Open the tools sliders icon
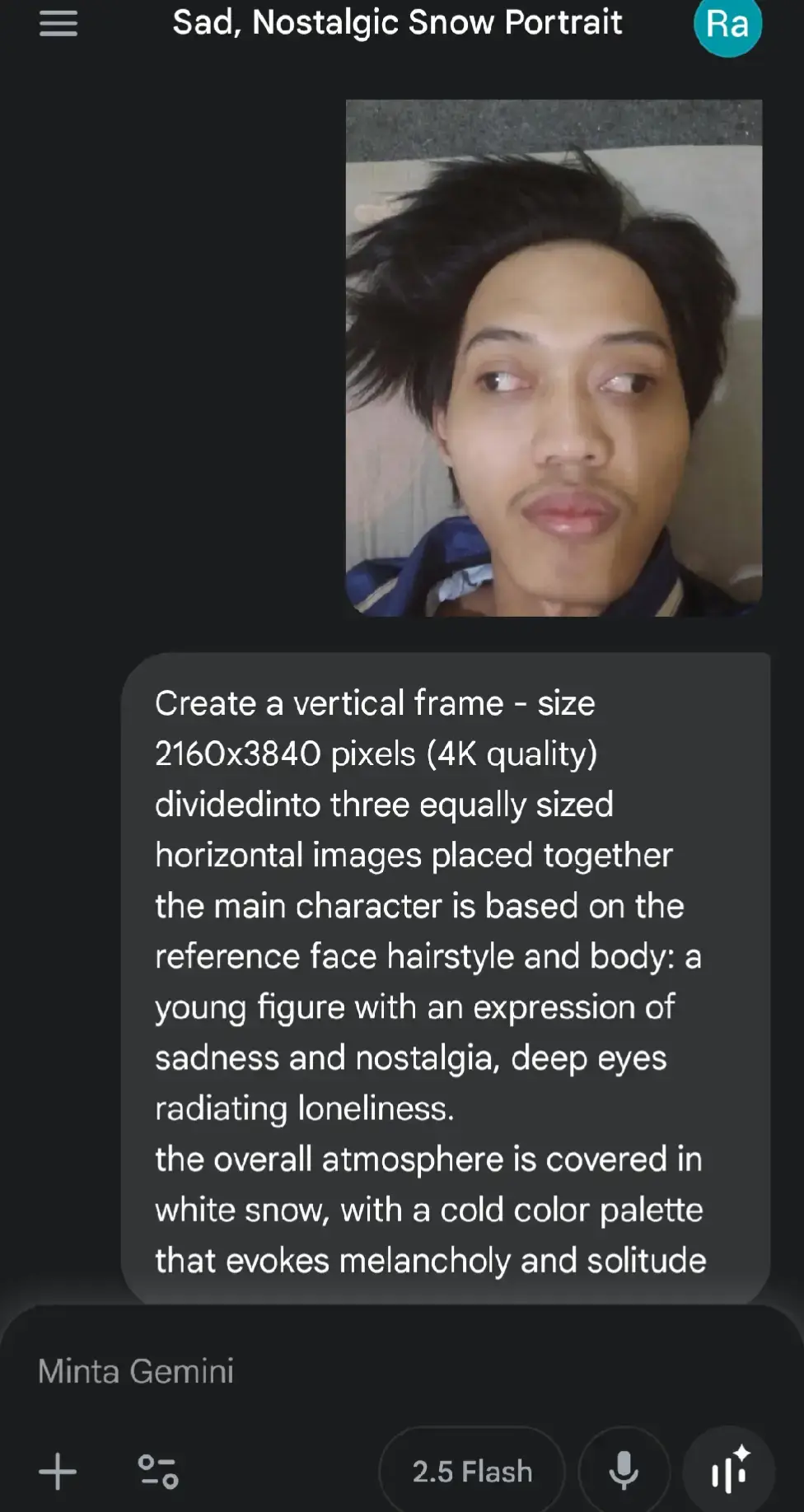Screen dimensions: 804x1512 [157, 1472]
